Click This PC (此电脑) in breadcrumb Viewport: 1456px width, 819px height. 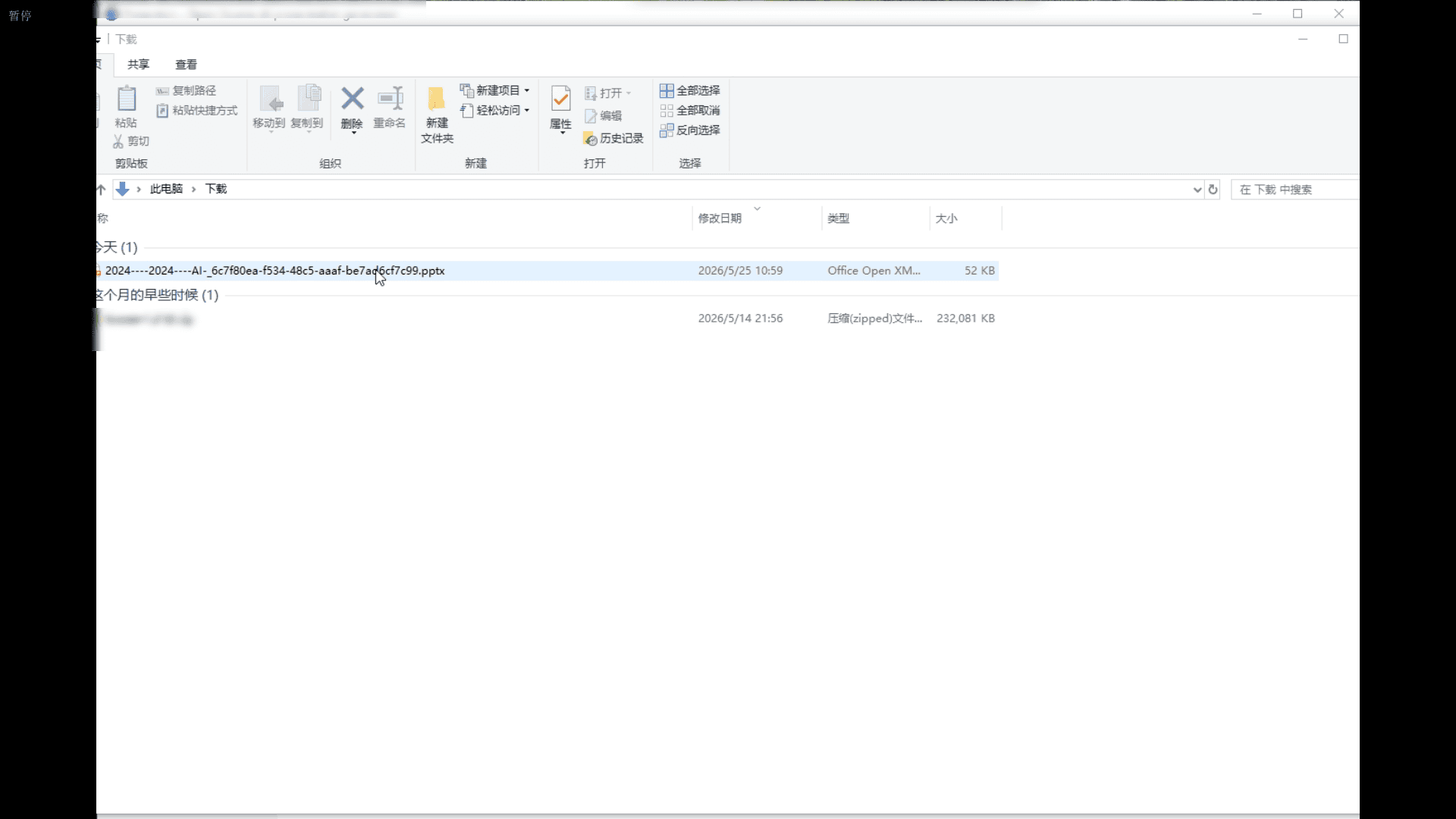tap(166, 189)
